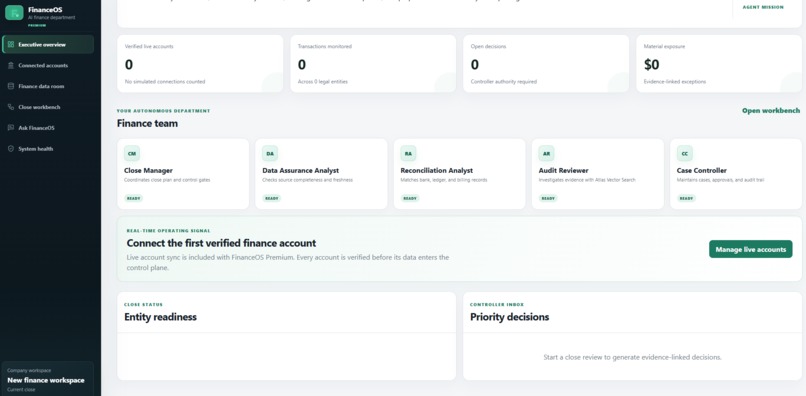
Task: Click the CM avatar badge
Action: (x=132, y=153)
